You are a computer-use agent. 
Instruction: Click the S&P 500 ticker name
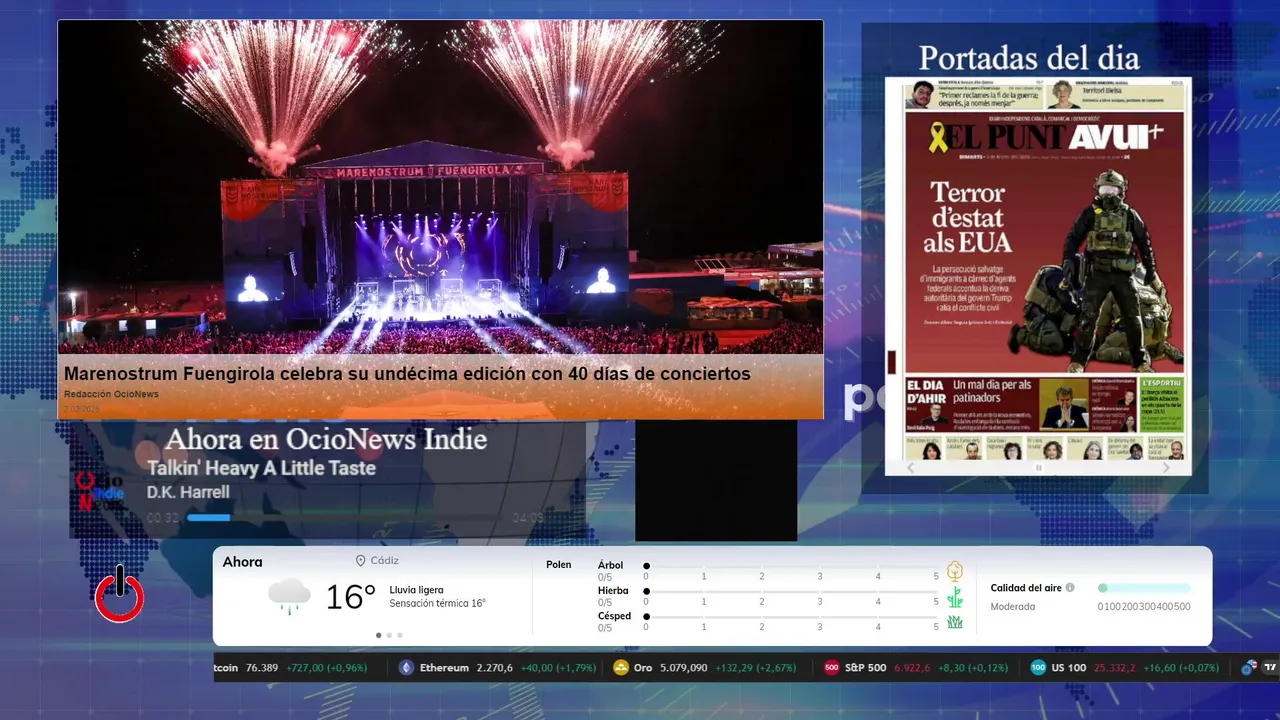click(865, 668)
